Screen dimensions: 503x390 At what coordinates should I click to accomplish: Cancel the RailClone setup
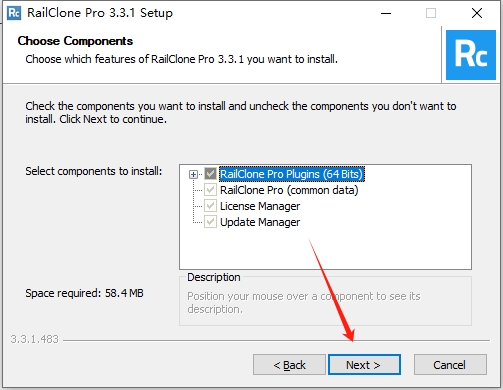450,365
